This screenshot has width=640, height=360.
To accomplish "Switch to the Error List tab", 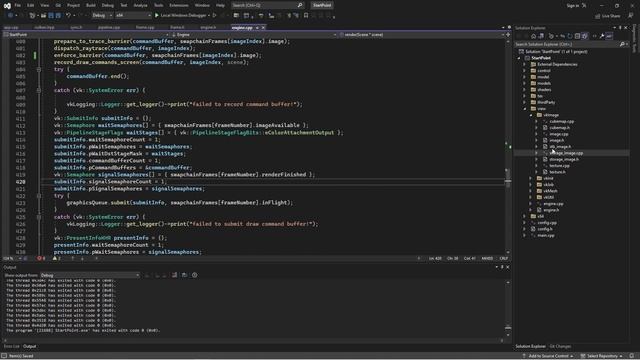I will (11, 347).
